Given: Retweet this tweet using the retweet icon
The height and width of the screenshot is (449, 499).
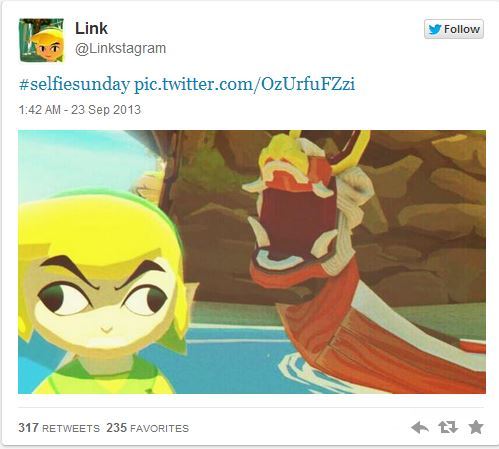Looking at the screenshot, I should point(448,427).
